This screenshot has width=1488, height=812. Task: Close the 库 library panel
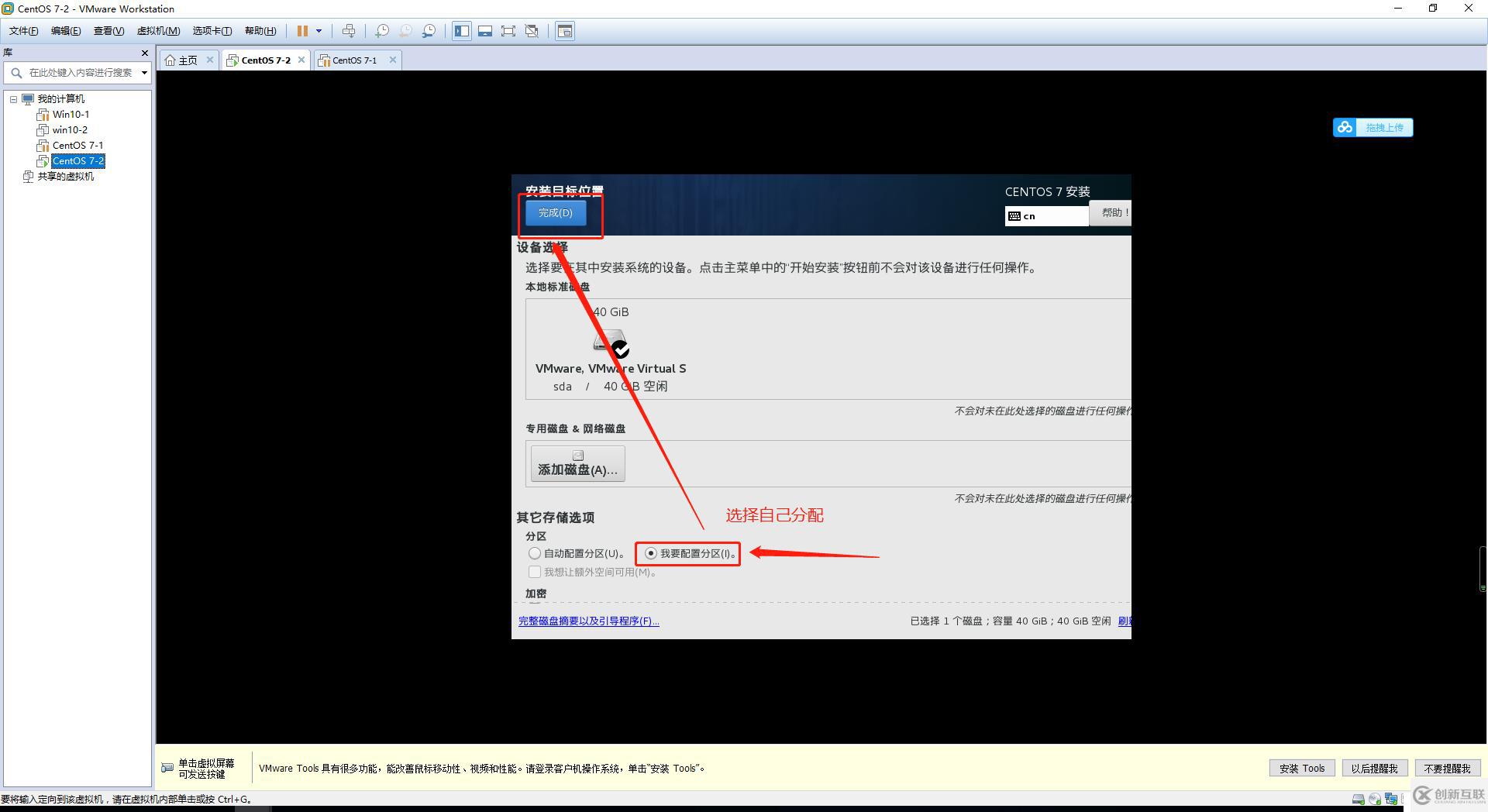pos(144,53)
